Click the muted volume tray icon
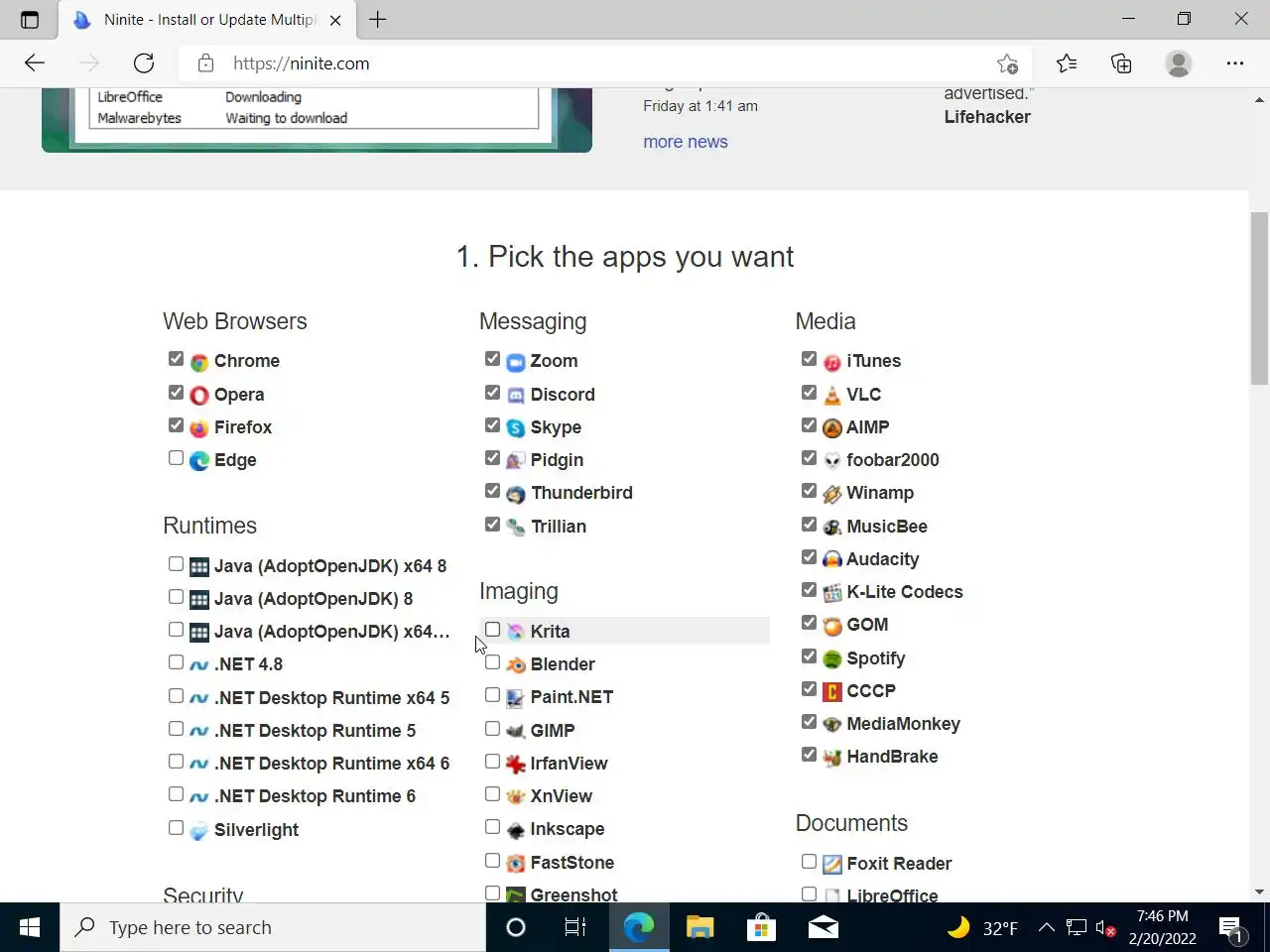The image size is (1270, 952). tap(1105, 928)
